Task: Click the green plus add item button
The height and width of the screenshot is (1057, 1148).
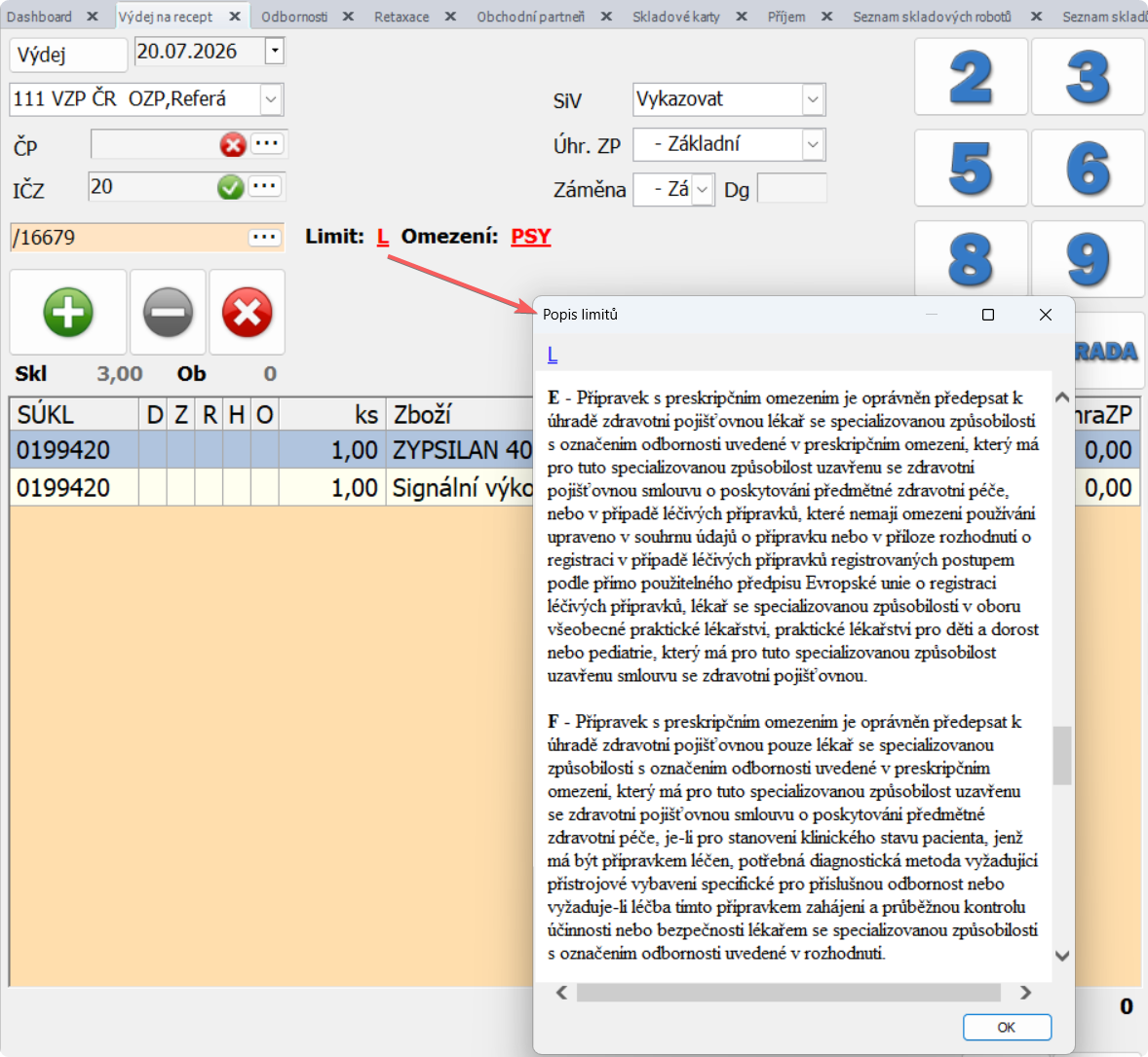Action: [68, 313]
